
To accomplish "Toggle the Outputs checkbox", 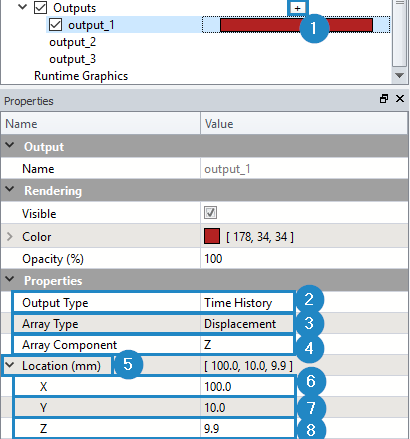I will point(40,8).
